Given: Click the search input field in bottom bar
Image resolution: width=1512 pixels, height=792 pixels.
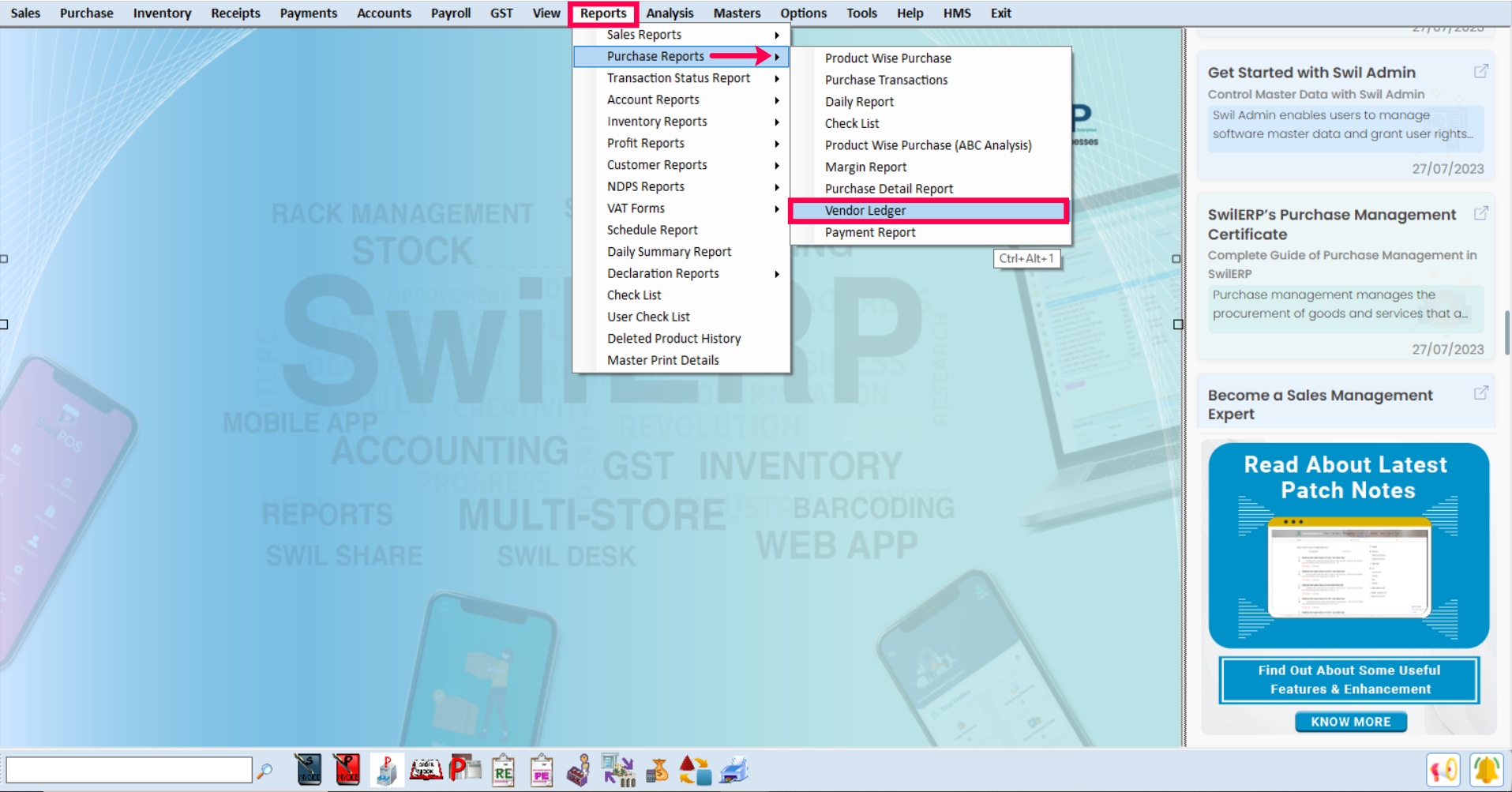Looking at the screenshot, I should click(129, 770).
